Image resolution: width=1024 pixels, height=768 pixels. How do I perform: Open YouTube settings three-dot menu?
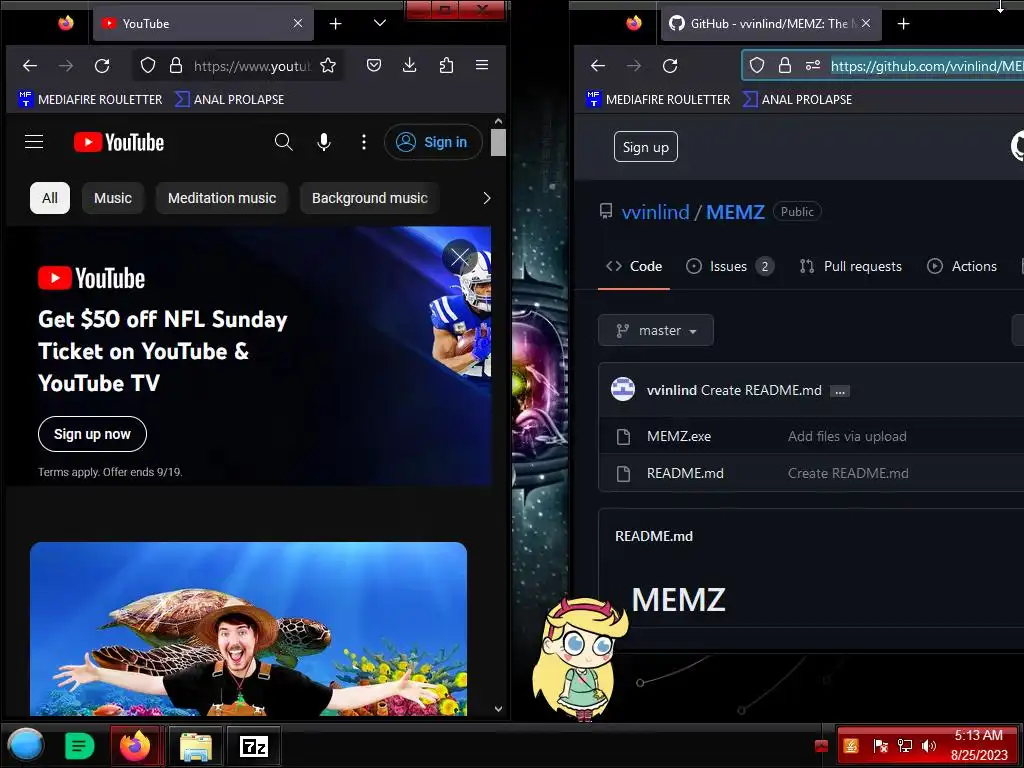pos(364,142)
